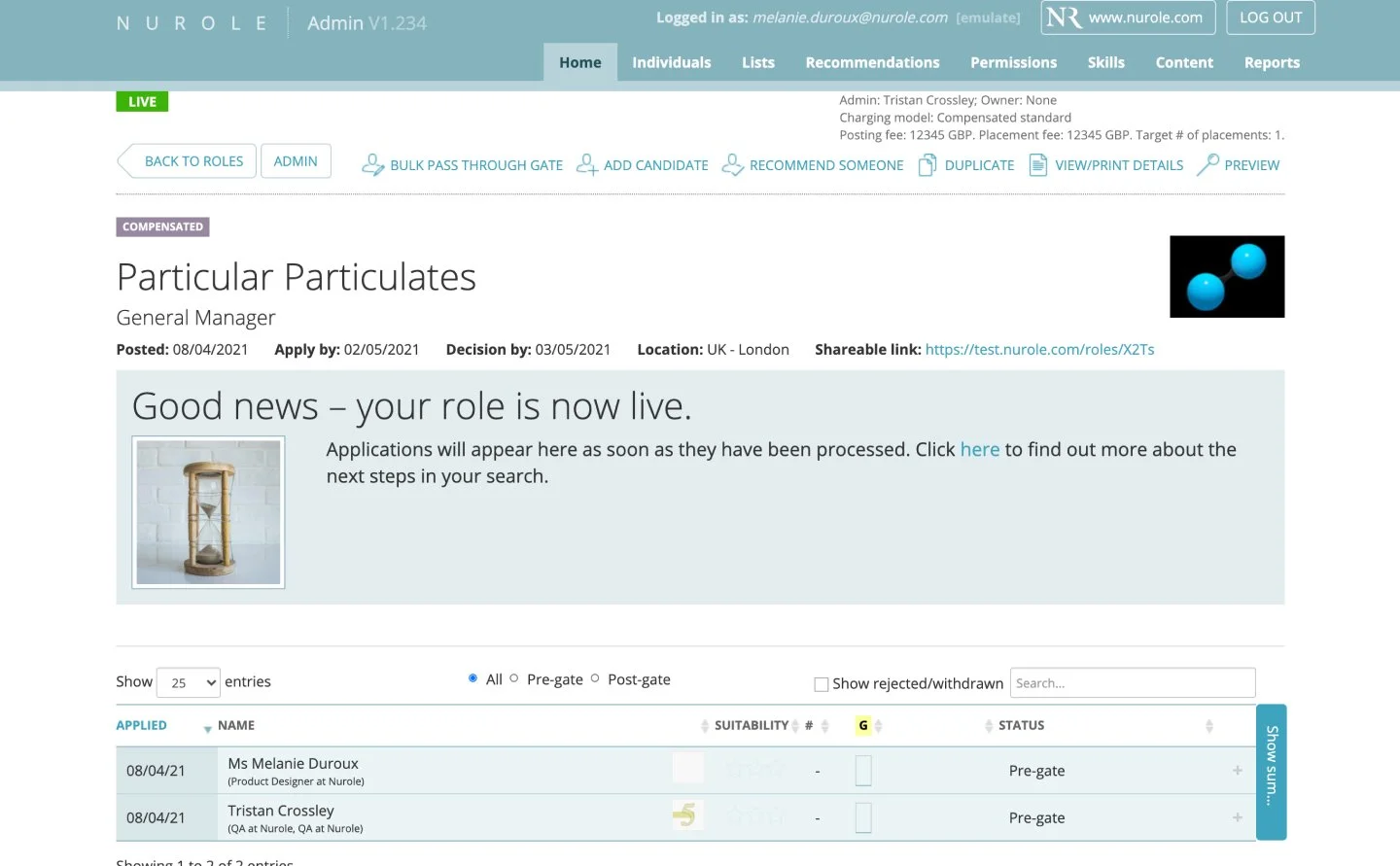Viewport: 1400px width, 866px height.
Task: Select the All radio button
Action: [472, 678]
